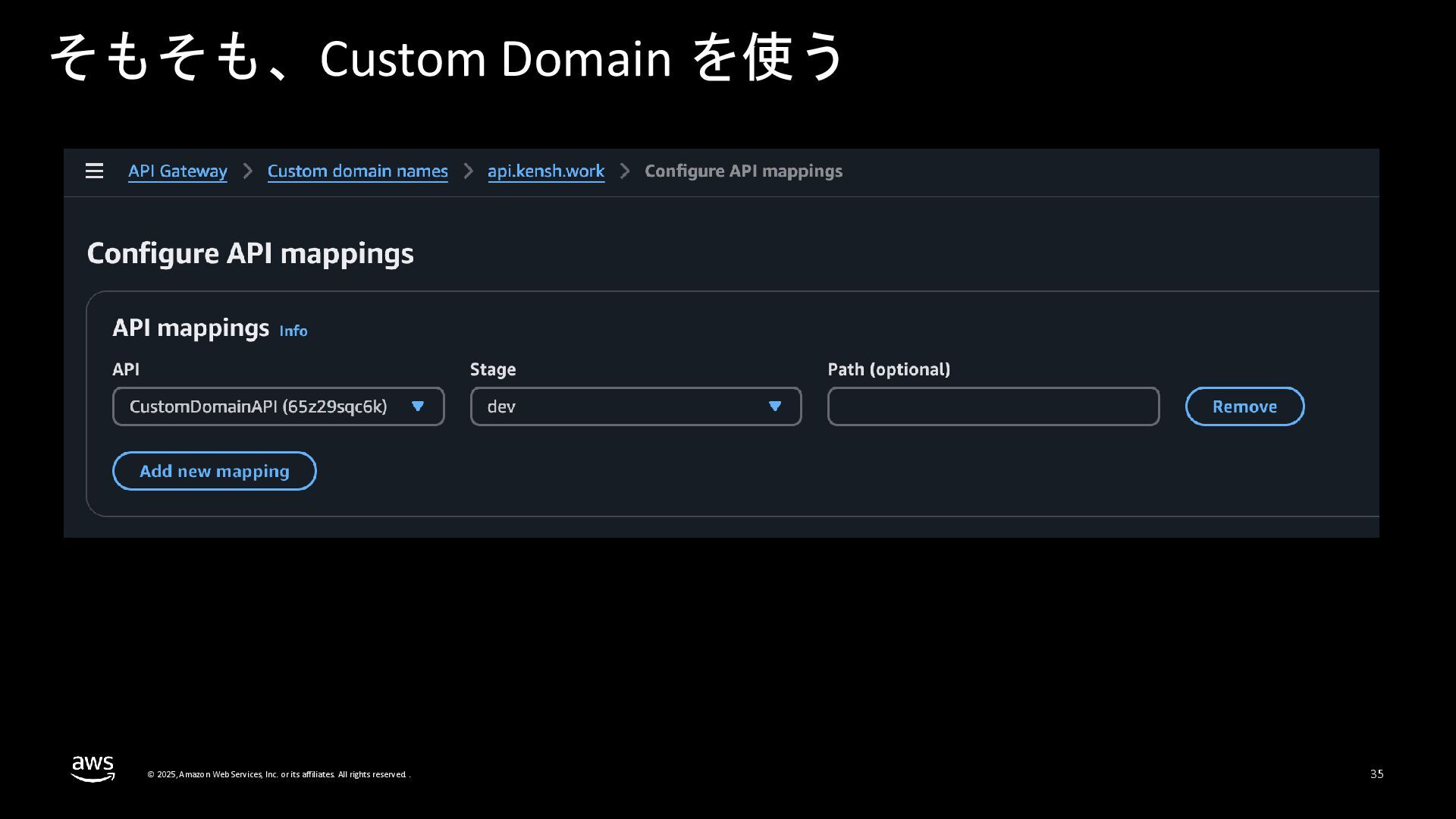Viewport: 1456px width, 819px height.
Task: Click the AWS logo in footer
Action: click(93, 769)
